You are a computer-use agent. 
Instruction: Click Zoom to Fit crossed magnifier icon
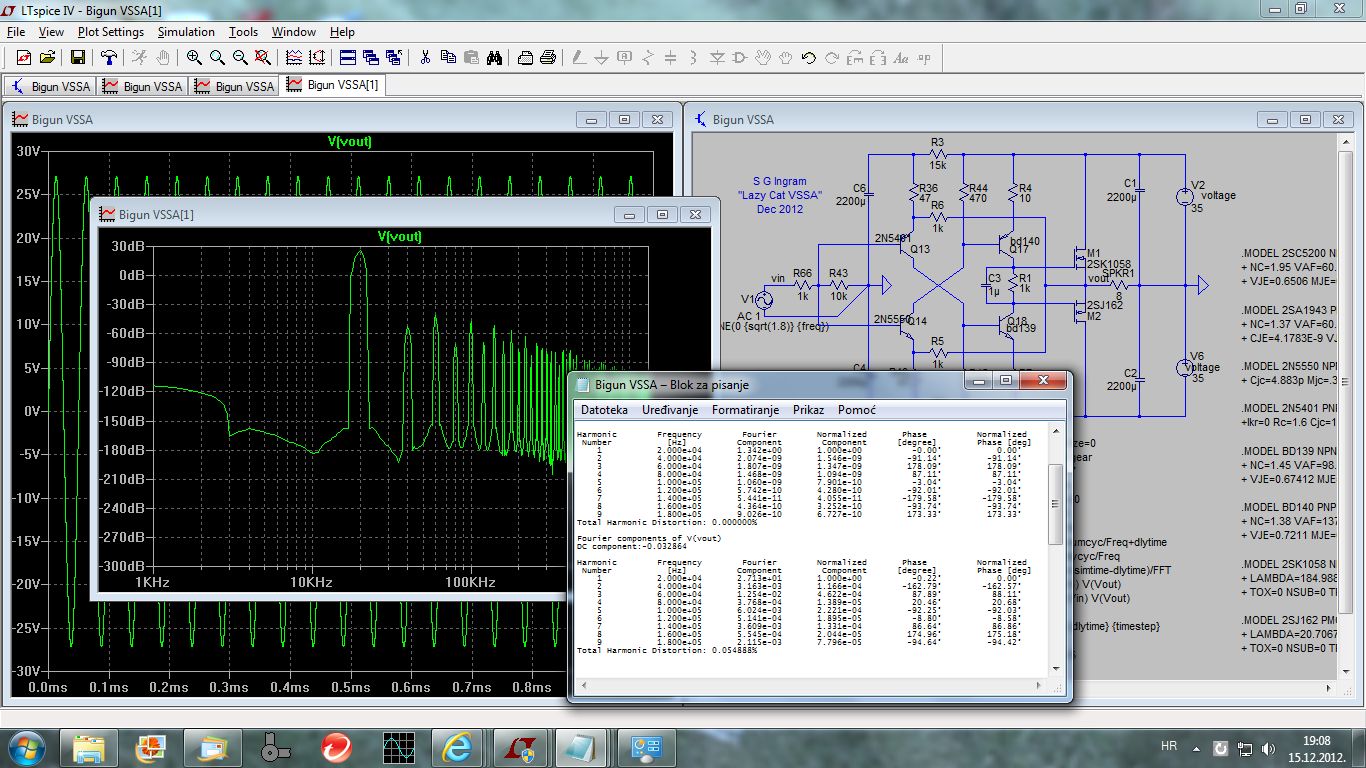point(263,57)
